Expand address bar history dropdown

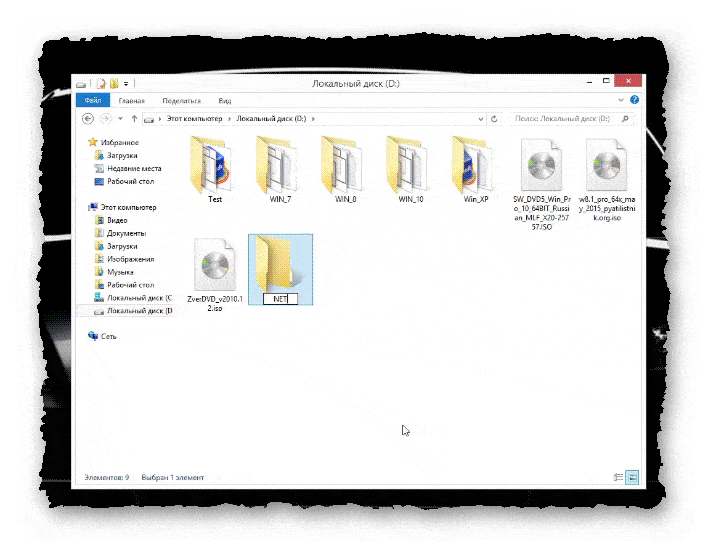(x=480, y=119)
